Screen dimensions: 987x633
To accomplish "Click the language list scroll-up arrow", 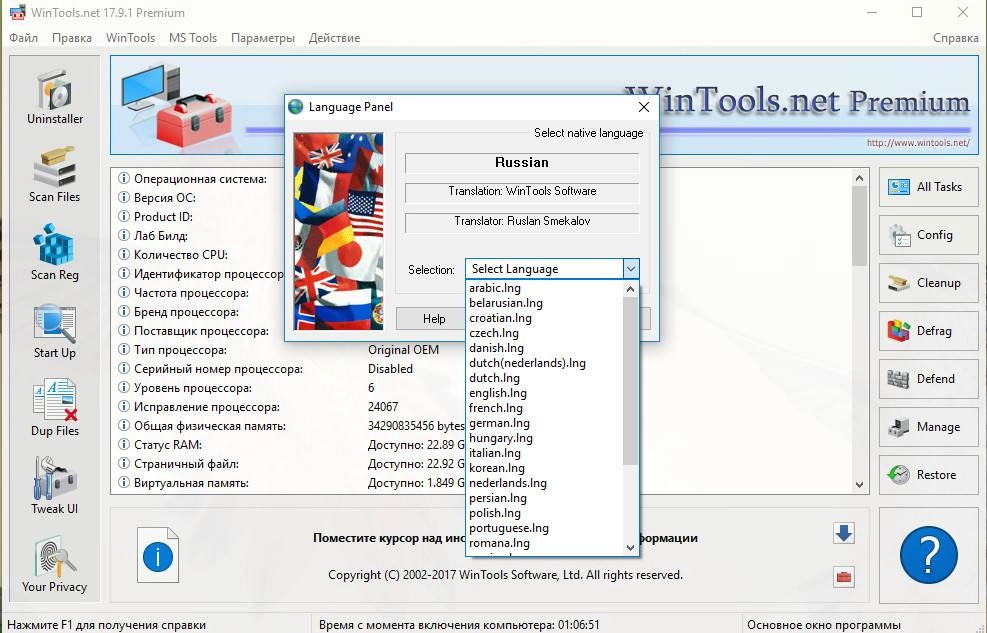I will click(630, 289).
